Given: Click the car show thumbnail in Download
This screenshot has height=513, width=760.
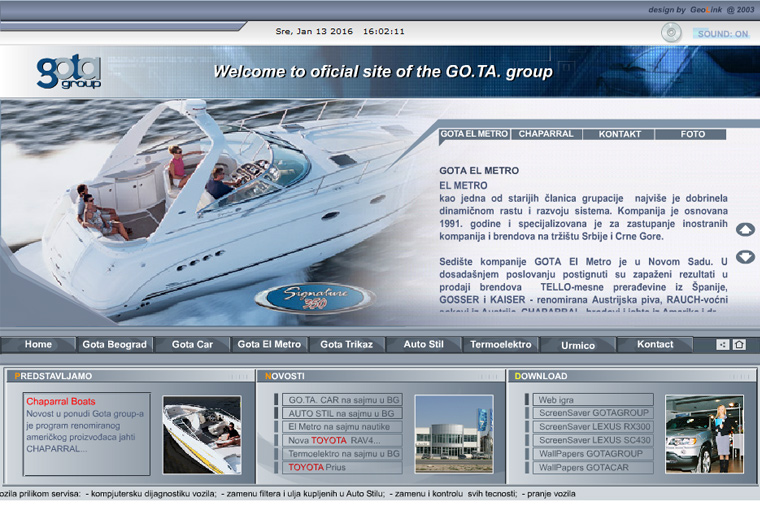Looking at the screenshot, I should tap(704, 434).
